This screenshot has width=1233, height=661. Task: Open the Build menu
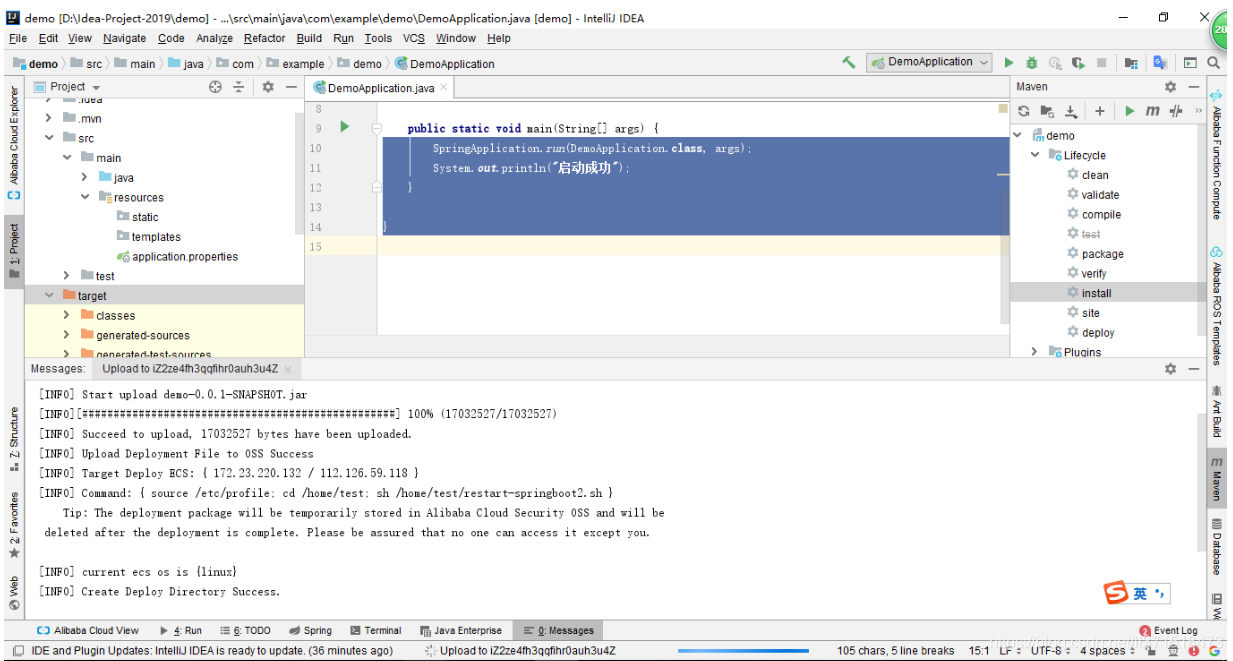coord(309,38)
